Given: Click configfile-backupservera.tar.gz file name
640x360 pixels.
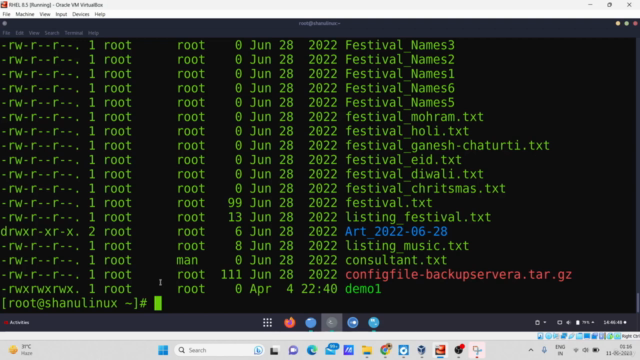Looking at the screenshot, I should pos(458,275).
